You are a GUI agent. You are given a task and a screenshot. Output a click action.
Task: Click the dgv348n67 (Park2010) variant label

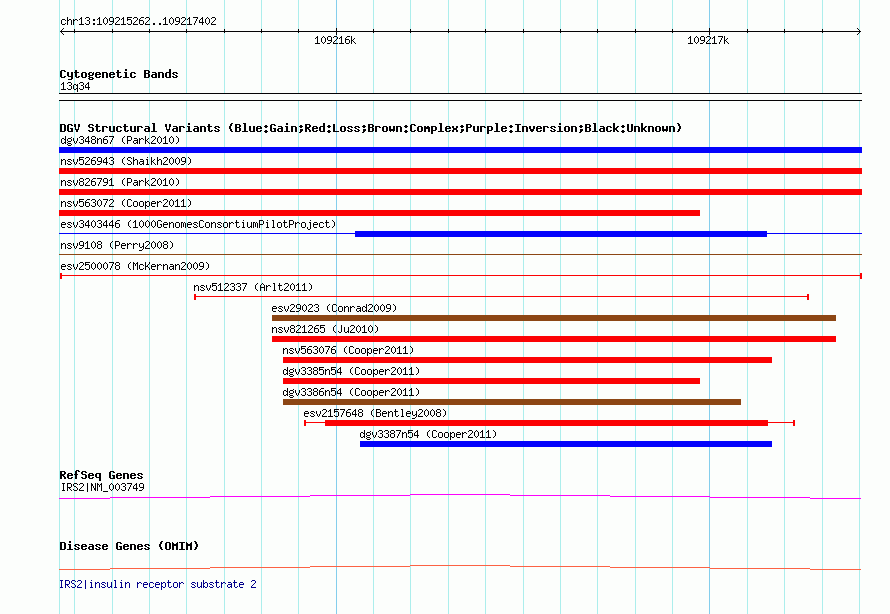pyautogui.click(x=120, y=140)
